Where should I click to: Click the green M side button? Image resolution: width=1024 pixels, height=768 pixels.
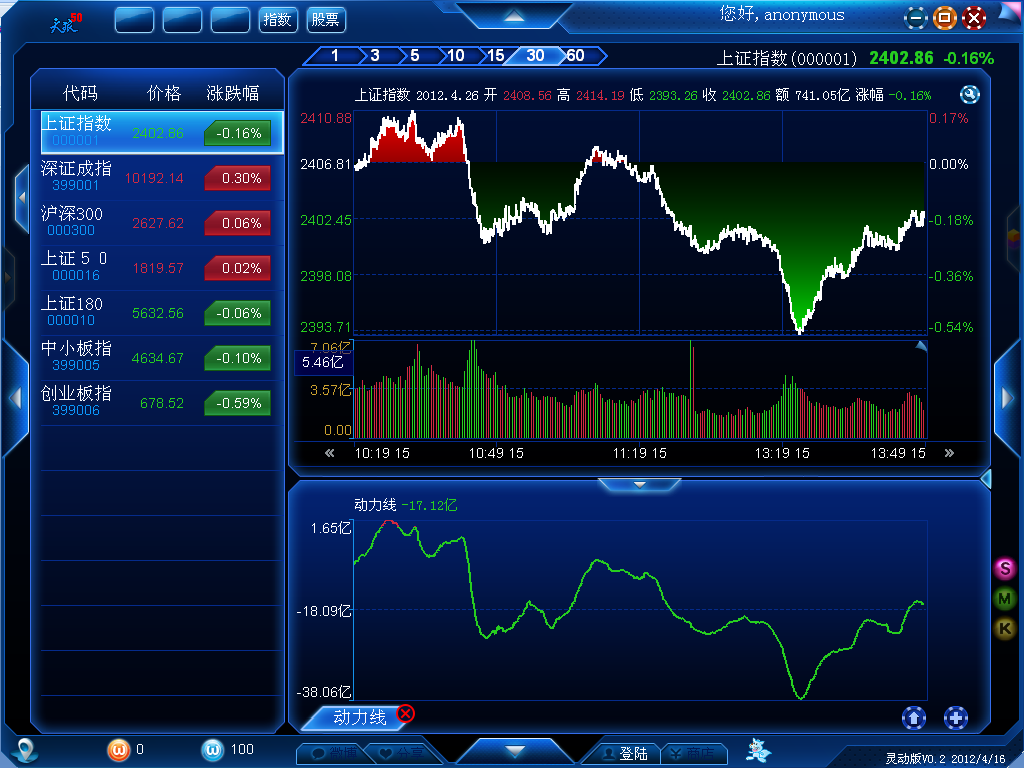point(1005,598)
